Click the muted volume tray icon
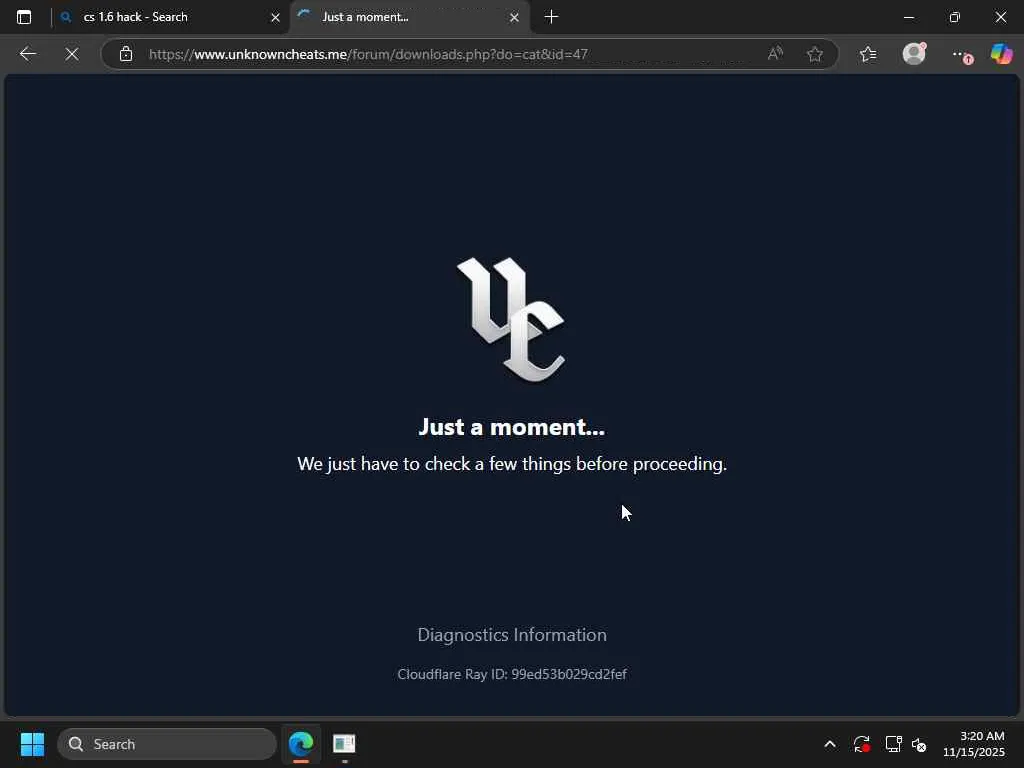 pyautogui.click(x=919, y=744)
